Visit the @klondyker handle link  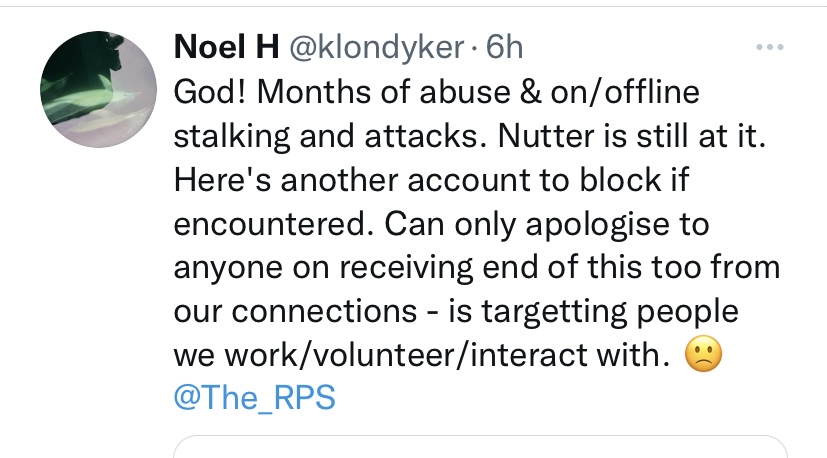pyautogui.click(x=376, y=46)
